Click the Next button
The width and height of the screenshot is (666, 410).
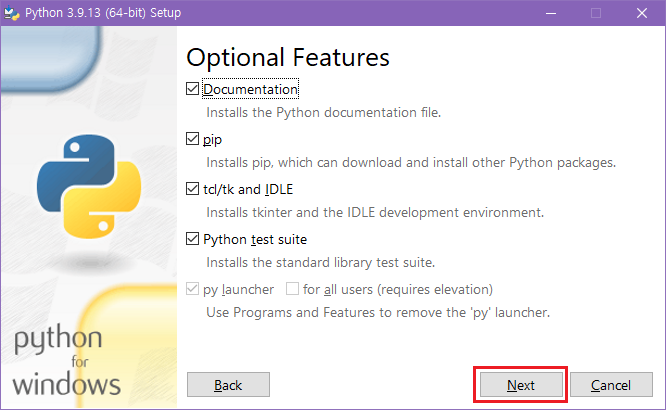click(x=521, y=385)
